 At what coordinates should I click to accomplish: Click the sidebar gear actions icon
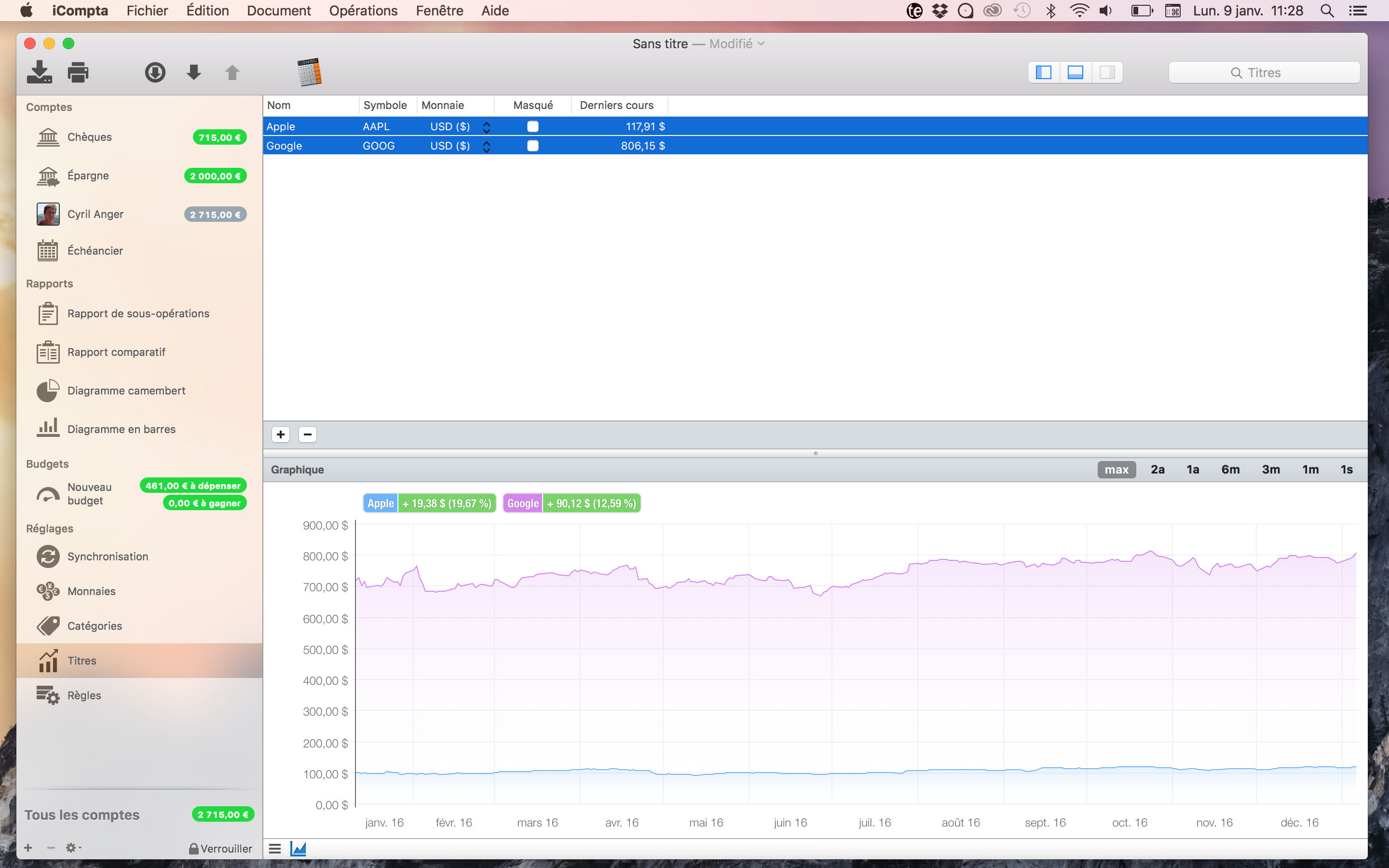click(x=72, y=847)
